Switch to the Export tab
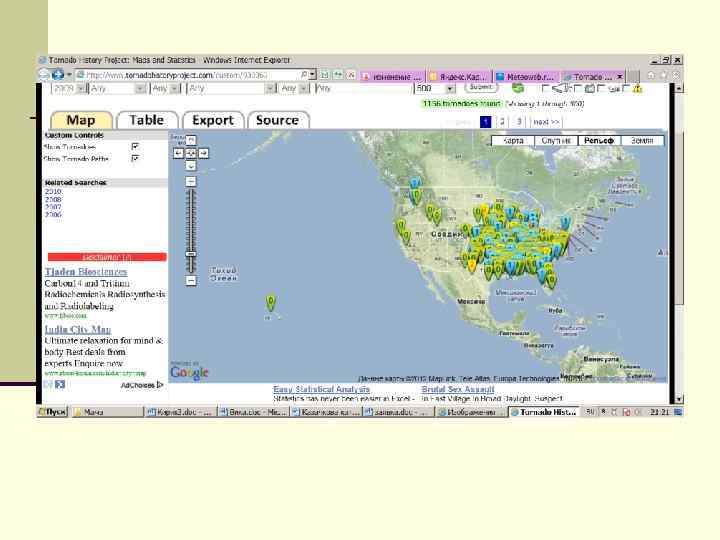Viewport: 720px width, 540px height. (x=213, y=120)
